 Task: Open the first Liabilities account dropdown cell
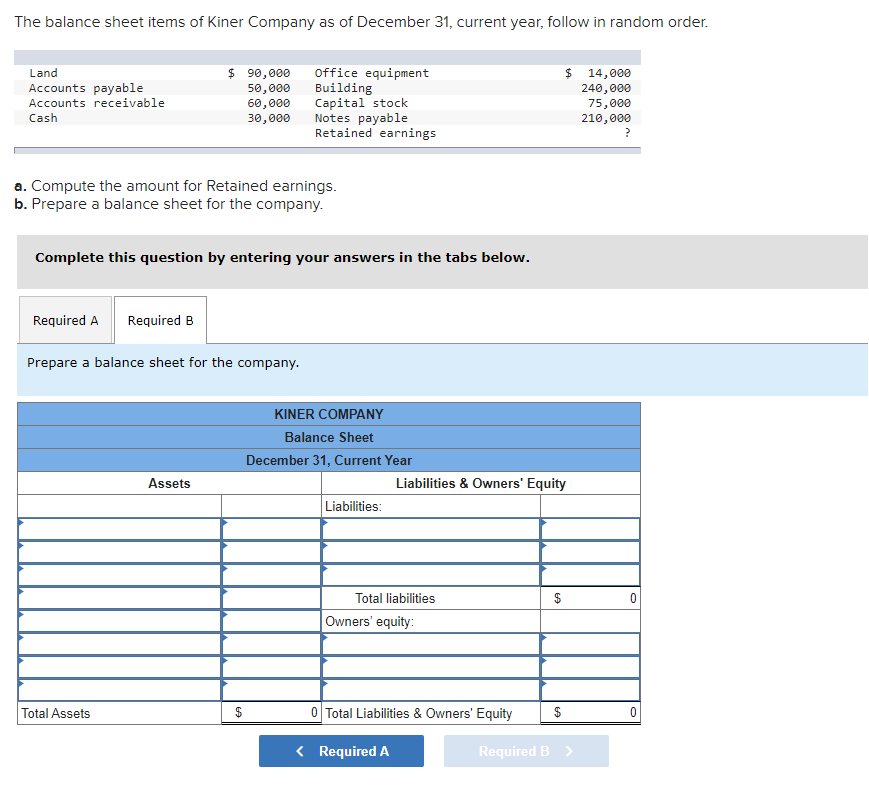430,529
